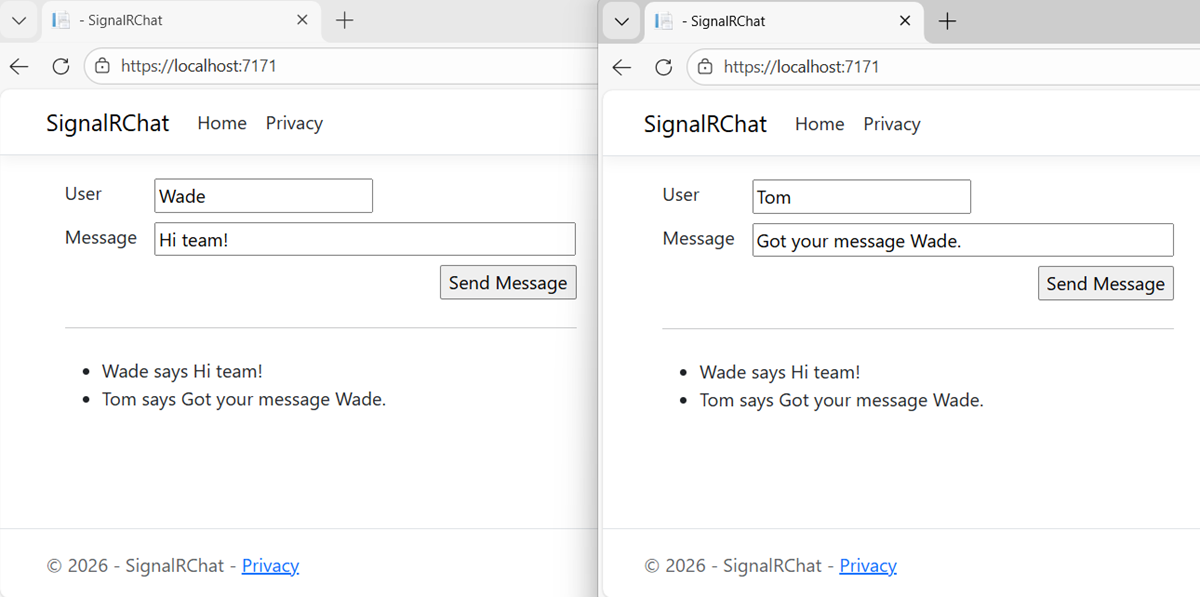Click the reload icon in Wade's browser
Viewport: 1200px width, 597px height.
point(60,66)
